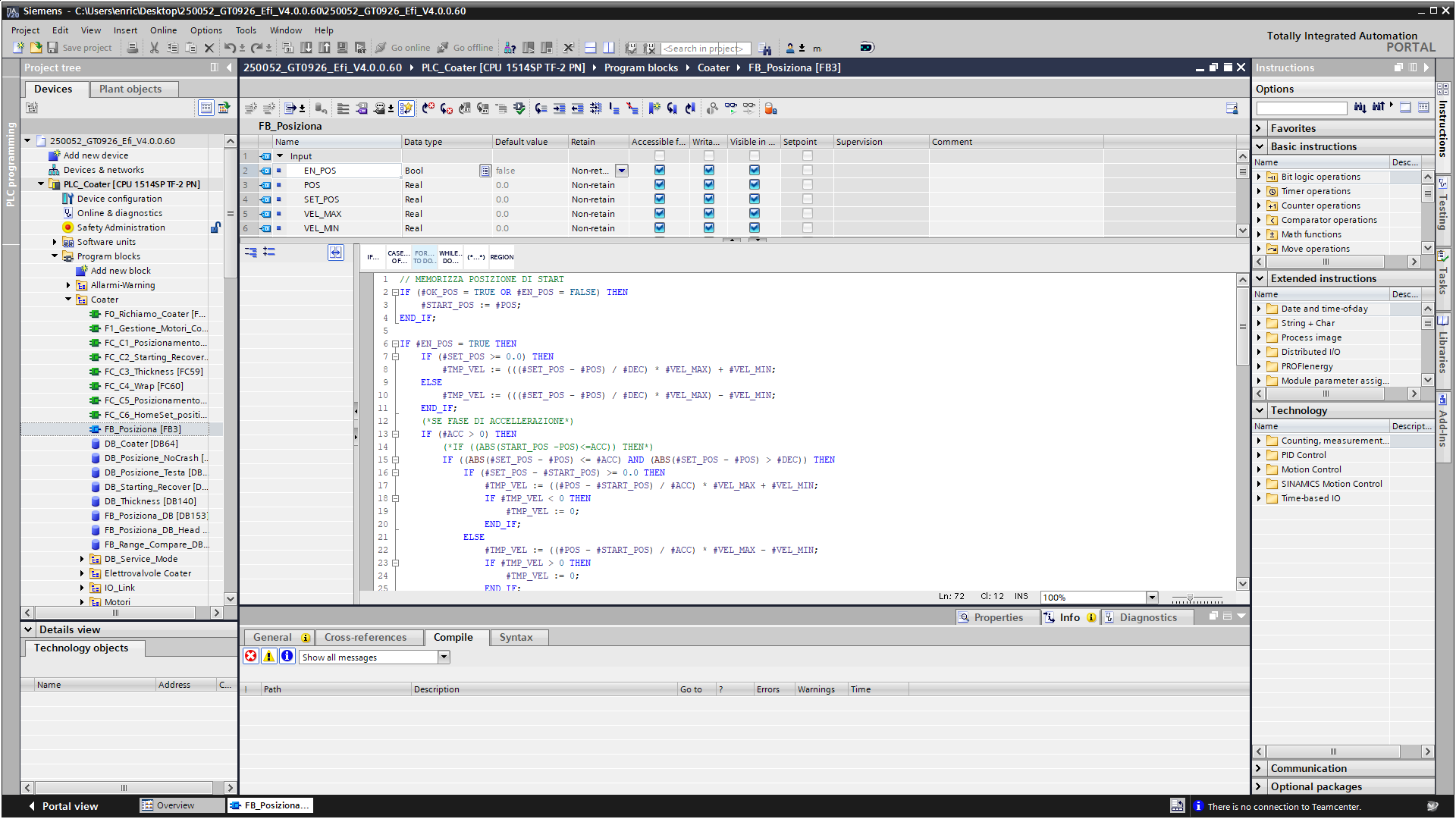Expand the Math functions folder
The image size is (1456, 819).
click(1260, 234)
